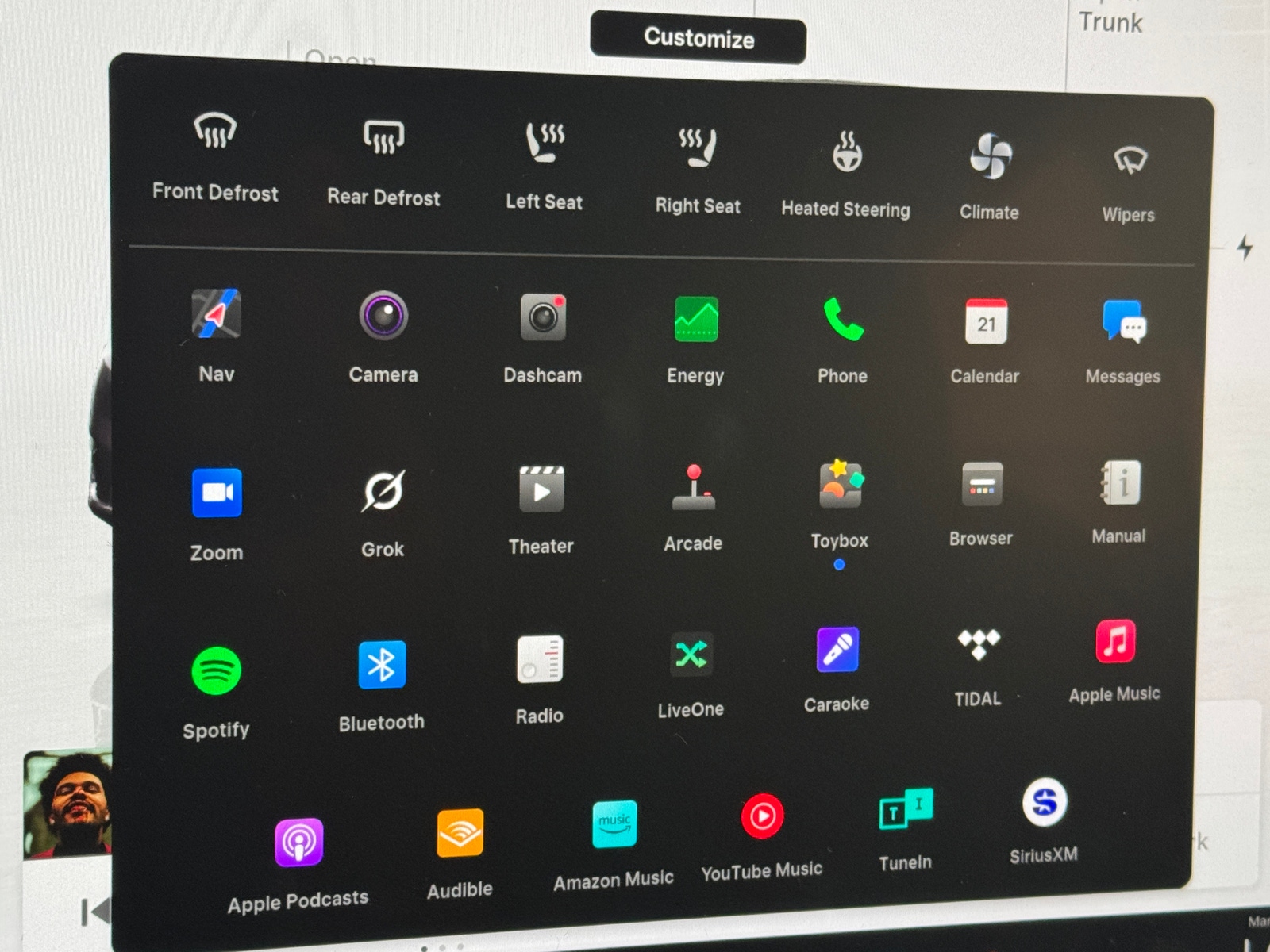Launch the Caraoke app

[x=837, y=650]
